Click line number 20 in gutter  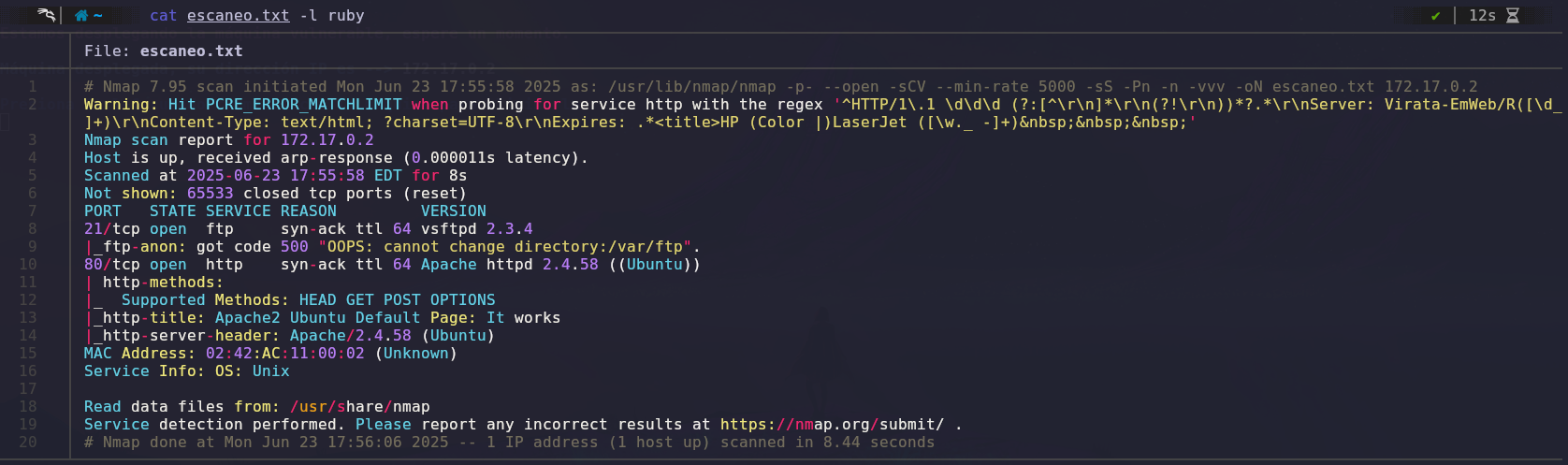(x=28, y=443)
